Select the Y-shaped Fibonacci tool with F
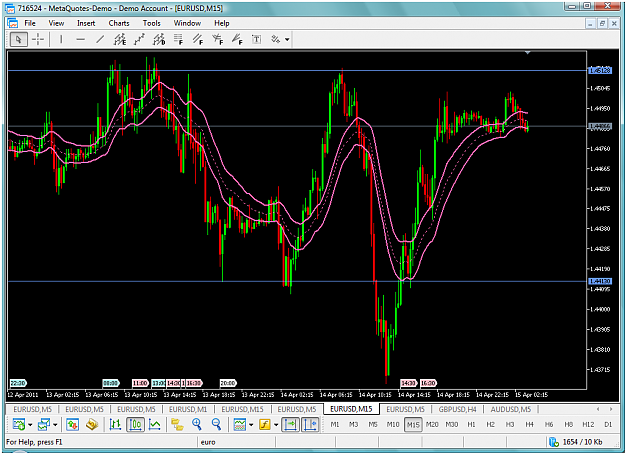This screenshot has height=453, width=625. pyautogui.click(x=217, y=39)
